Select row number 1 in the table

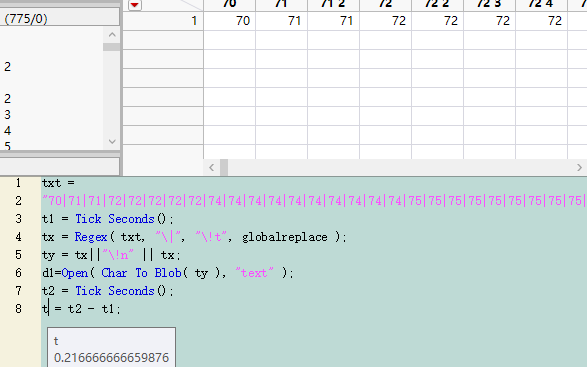pos(163,21)
